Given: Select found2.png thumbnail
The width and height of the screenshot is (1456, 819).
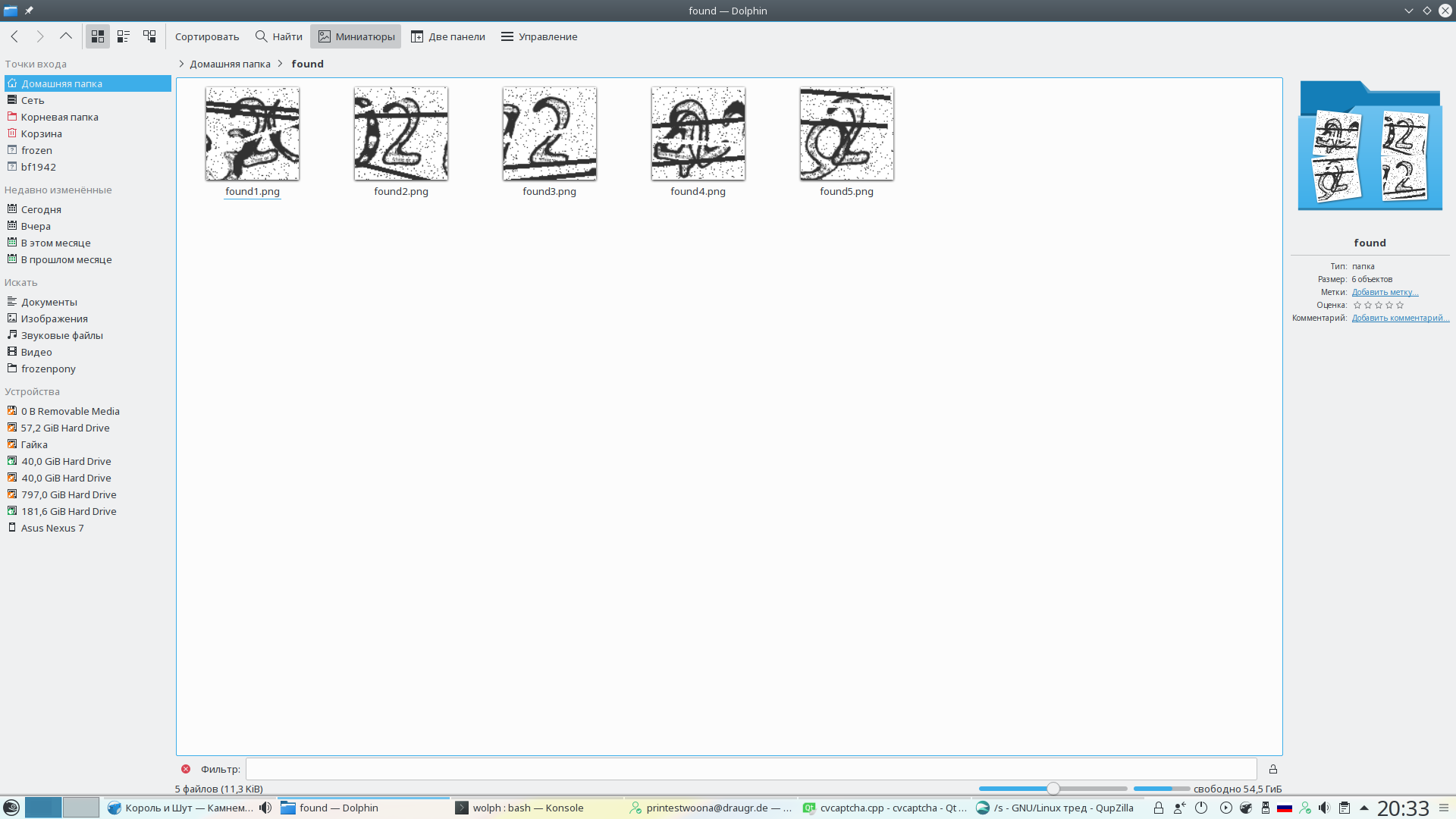Looking at the screenshot, I should click(x=401, y=133).
